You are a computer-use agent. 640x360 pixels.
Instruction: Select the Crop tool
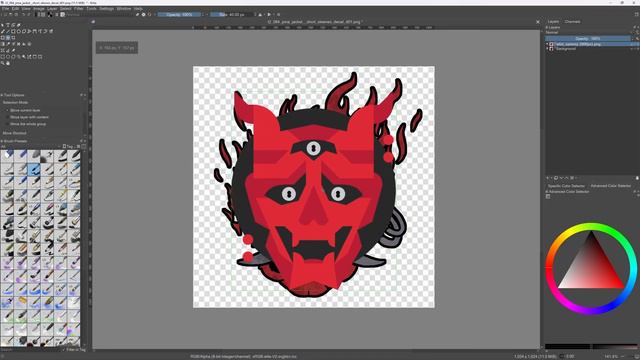pos(13,38)
